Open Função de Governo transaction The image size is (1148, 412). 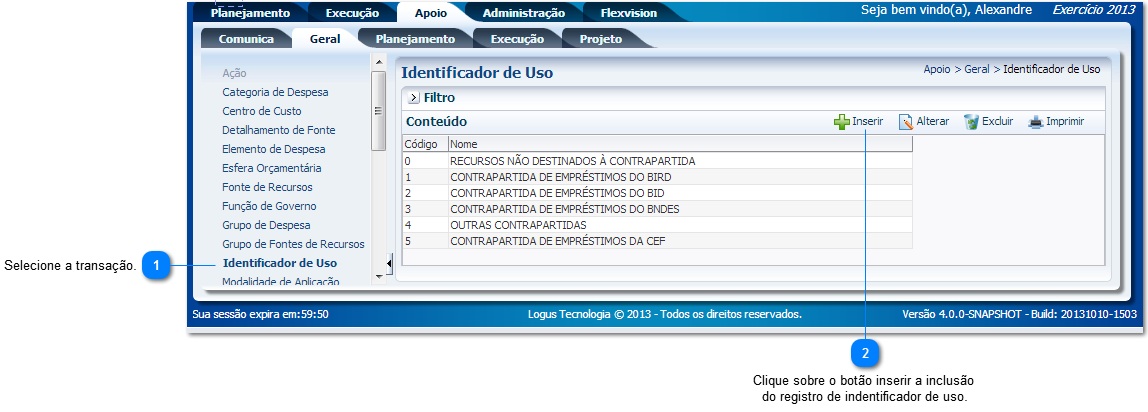(269, 206)
